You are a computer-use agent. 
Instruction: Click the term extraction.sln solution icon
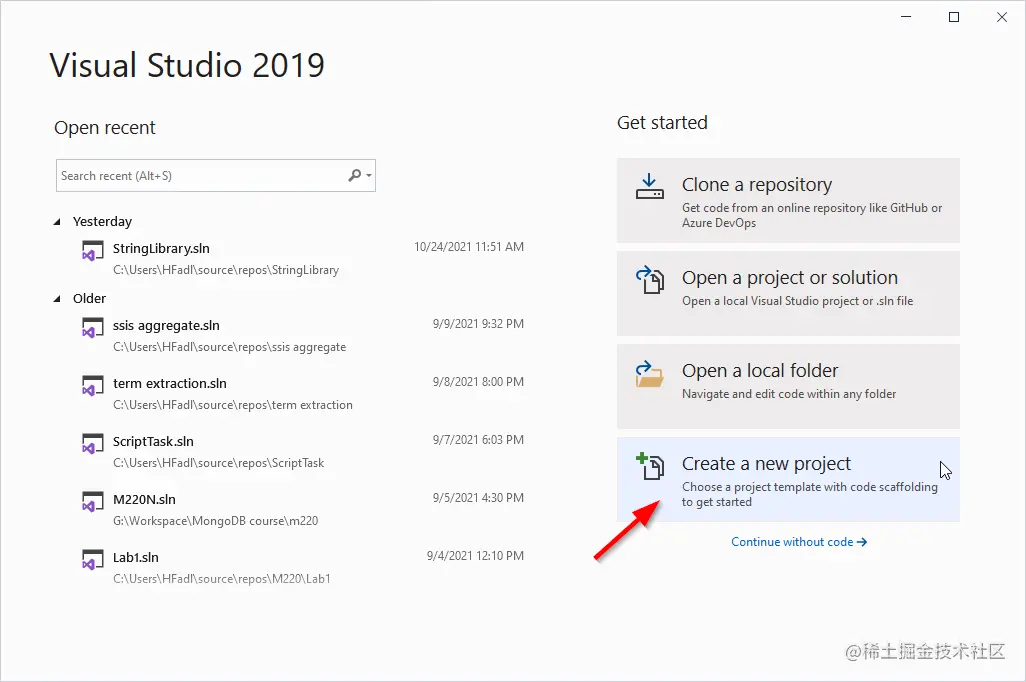click(x=92, y=386)
